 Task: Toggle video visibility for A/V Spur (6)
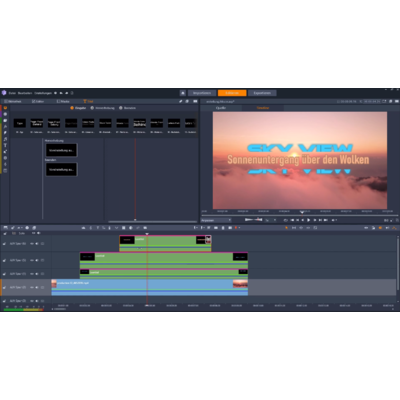point(32,244)
